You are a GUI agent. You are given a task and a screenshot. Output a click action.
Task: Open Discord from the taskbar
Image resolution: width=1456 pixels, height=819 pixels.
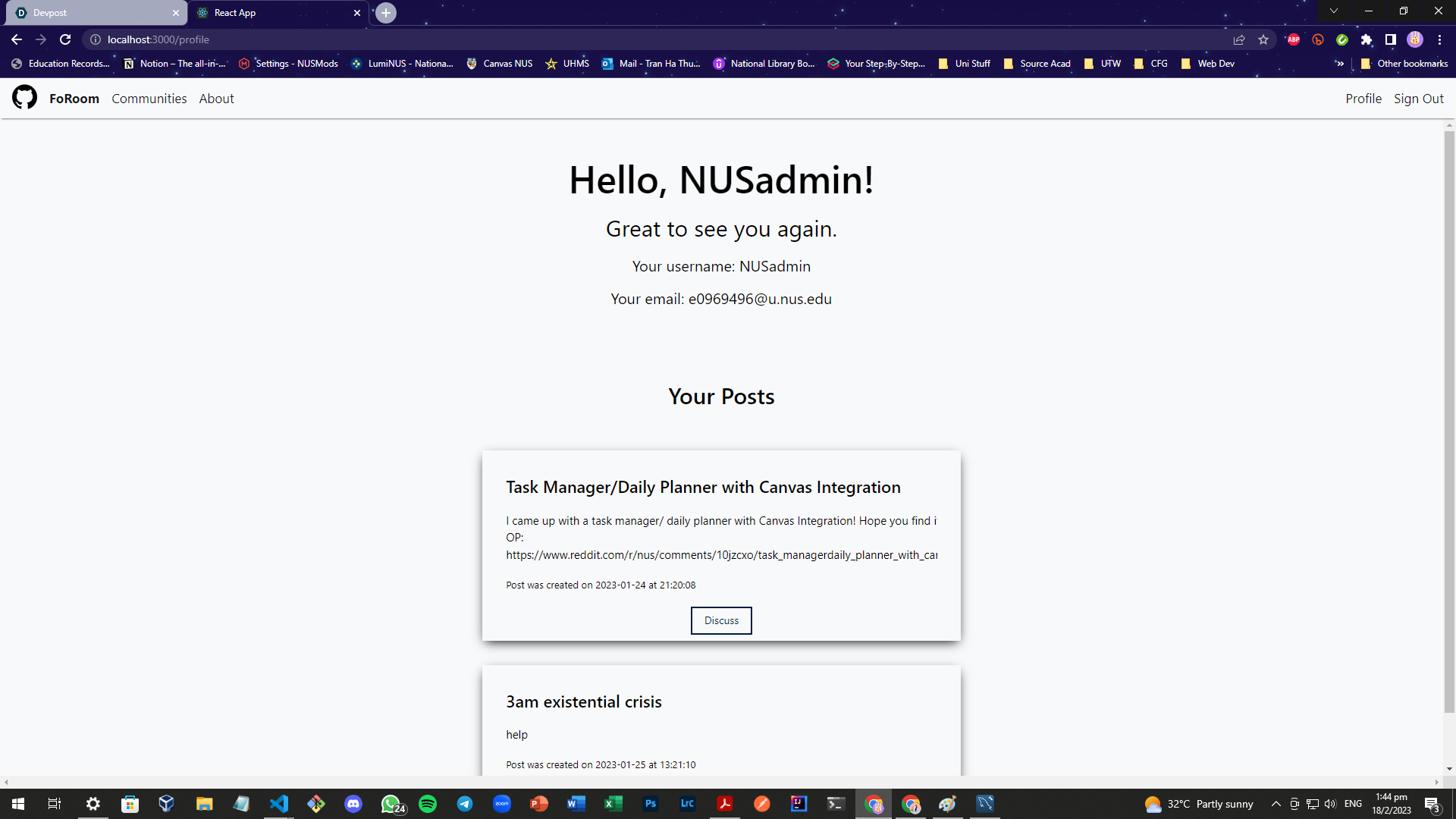tap(353, 804)
